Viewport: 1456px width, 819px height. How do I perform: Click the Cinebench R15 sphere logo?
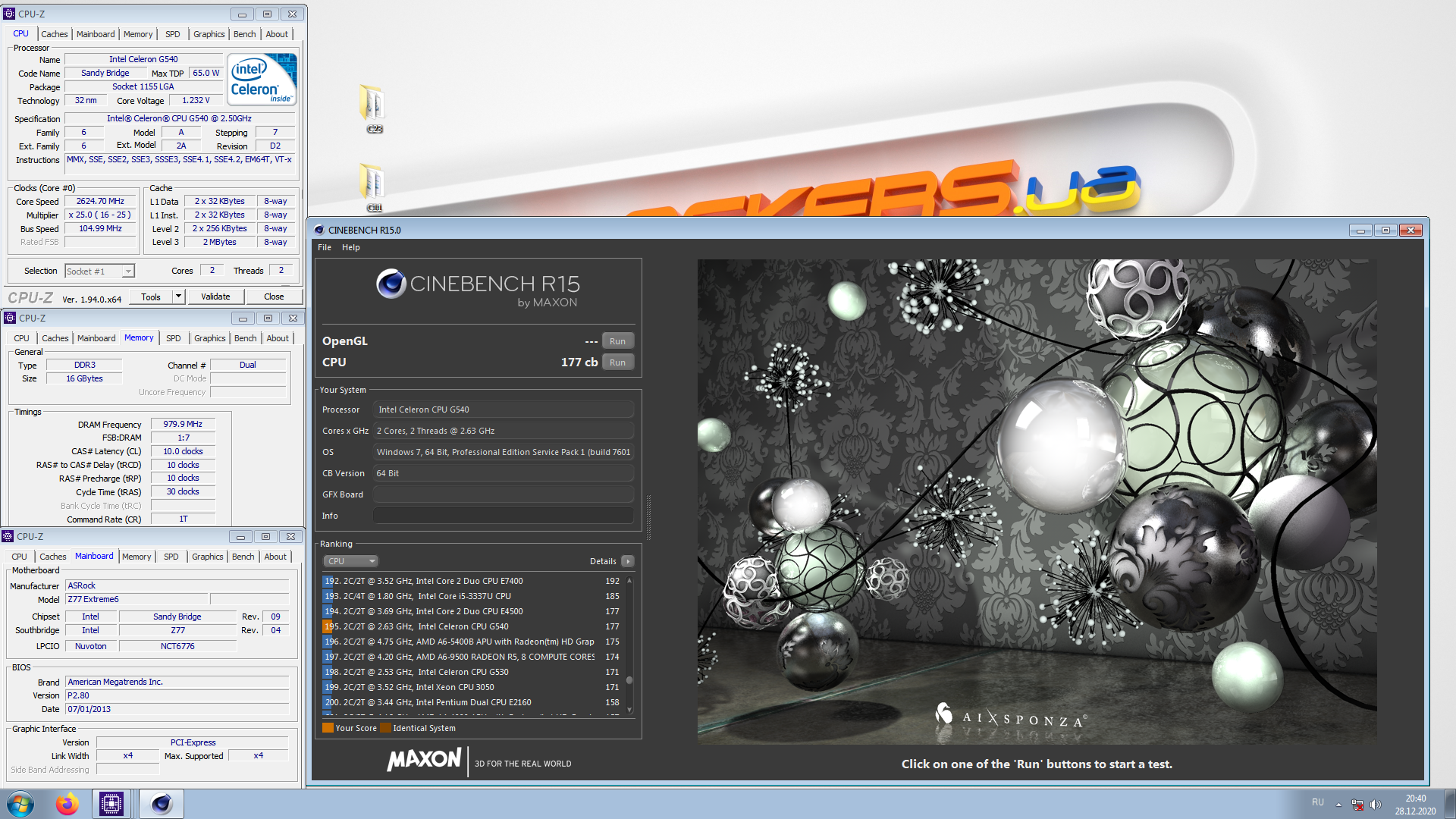391,284
